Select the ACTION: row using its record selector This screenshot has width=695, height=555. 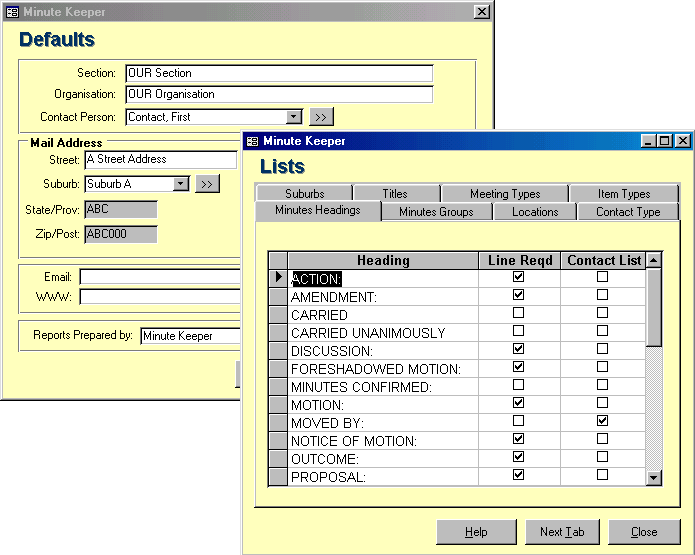(279, 278)
